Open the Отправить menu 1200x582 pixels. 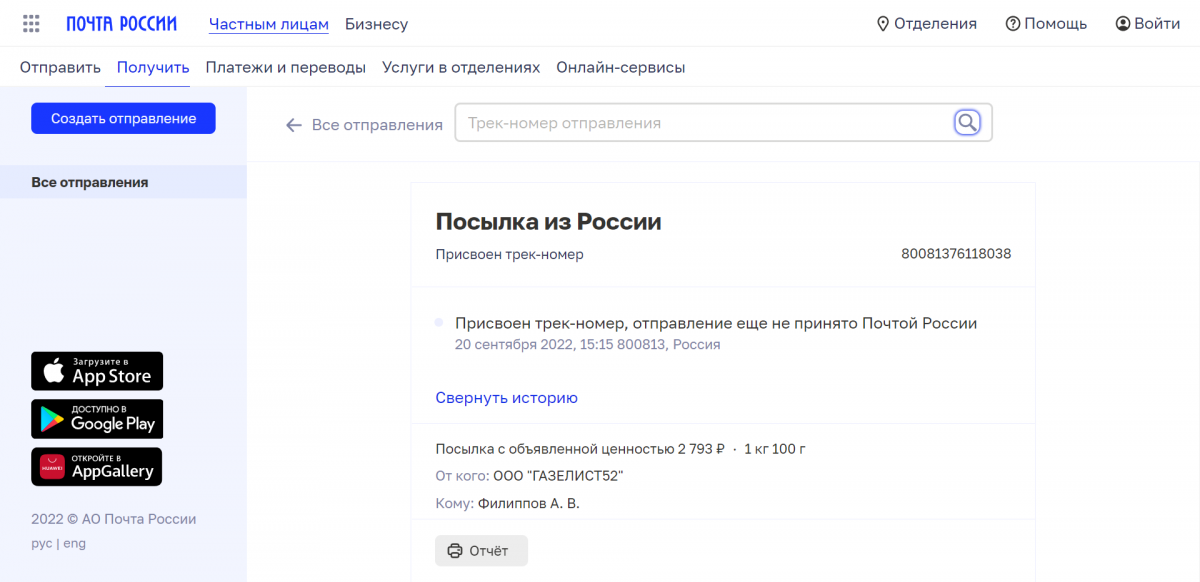point(60,68)
